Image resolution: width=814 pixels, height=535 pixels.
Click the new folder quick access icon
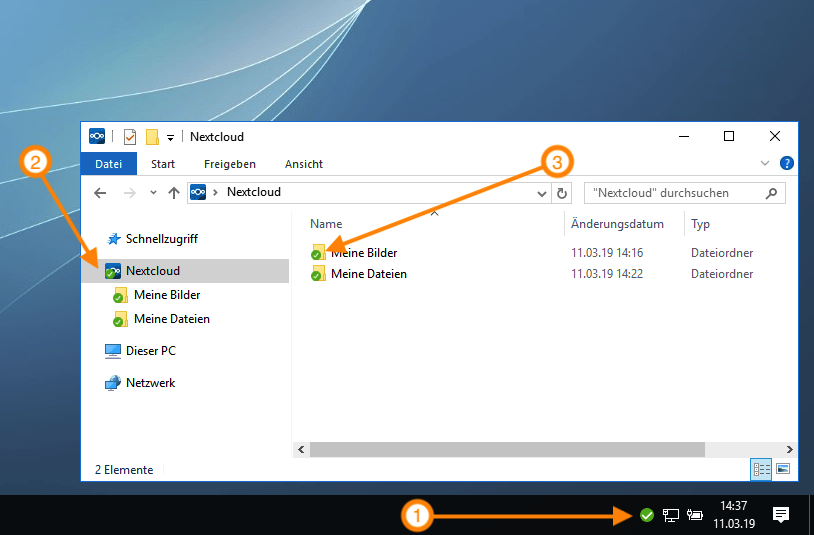coord(152,137)
